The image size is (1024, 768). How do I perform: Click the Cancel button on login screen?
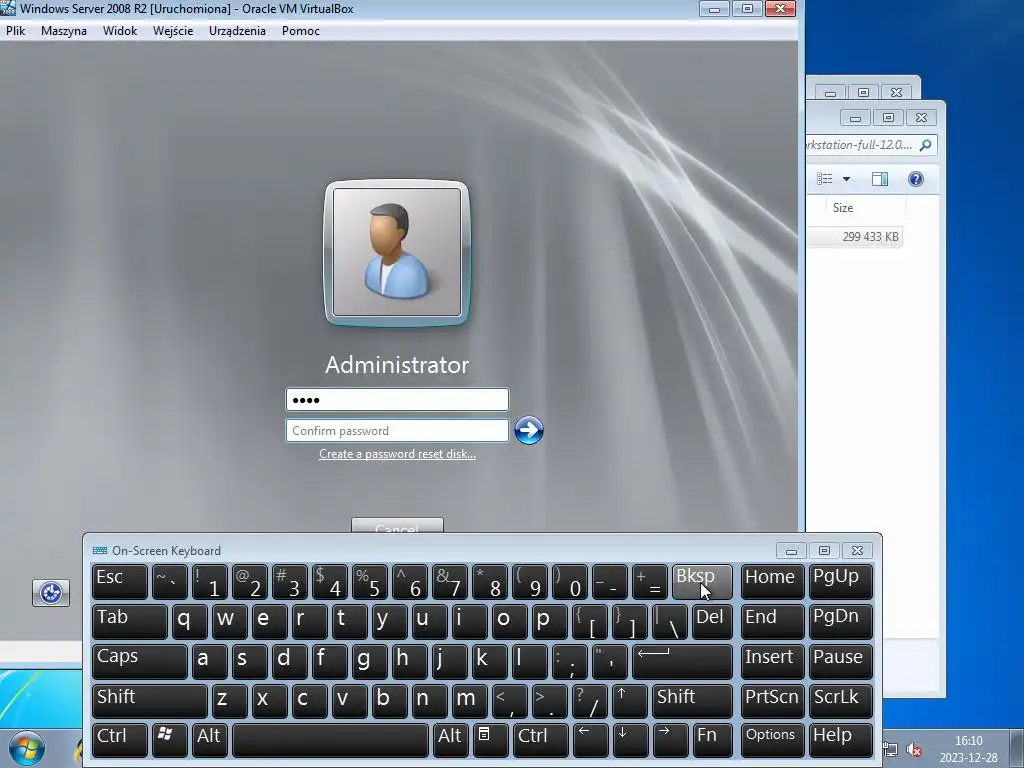pyautogui.click(x=397, y=526)
